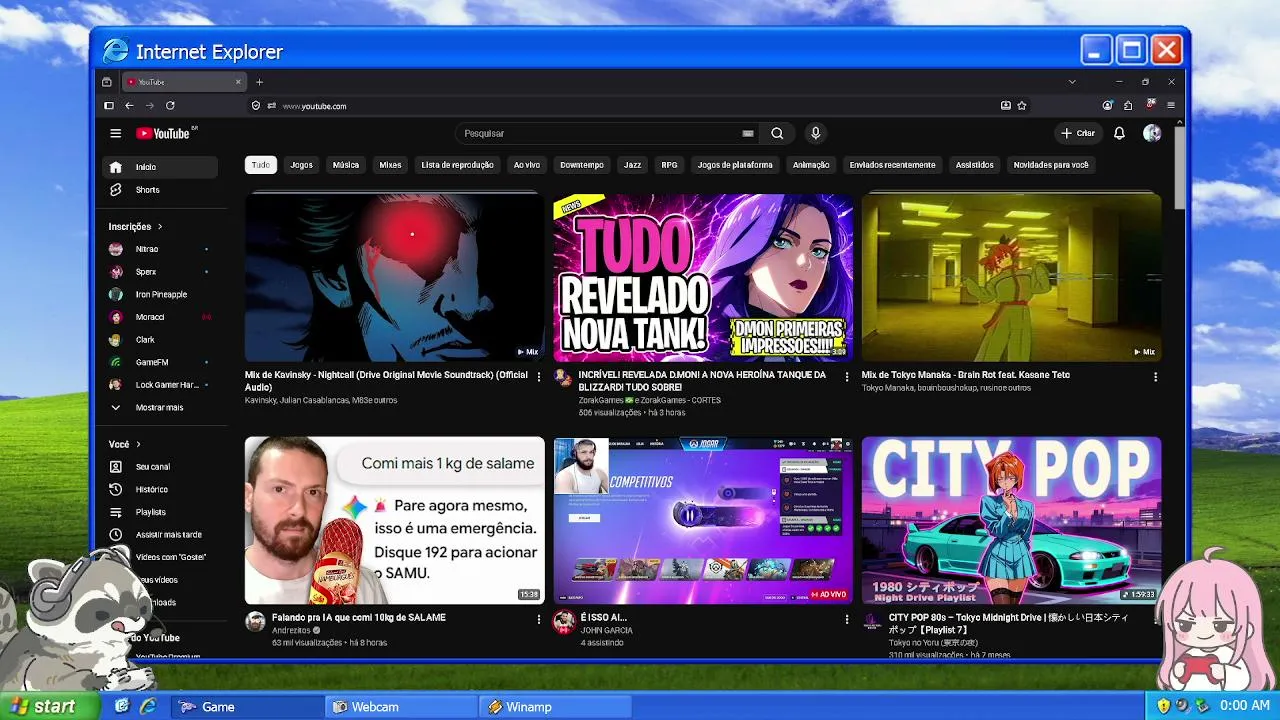Bookmark this page with the star icon

tap(1022, 105)
